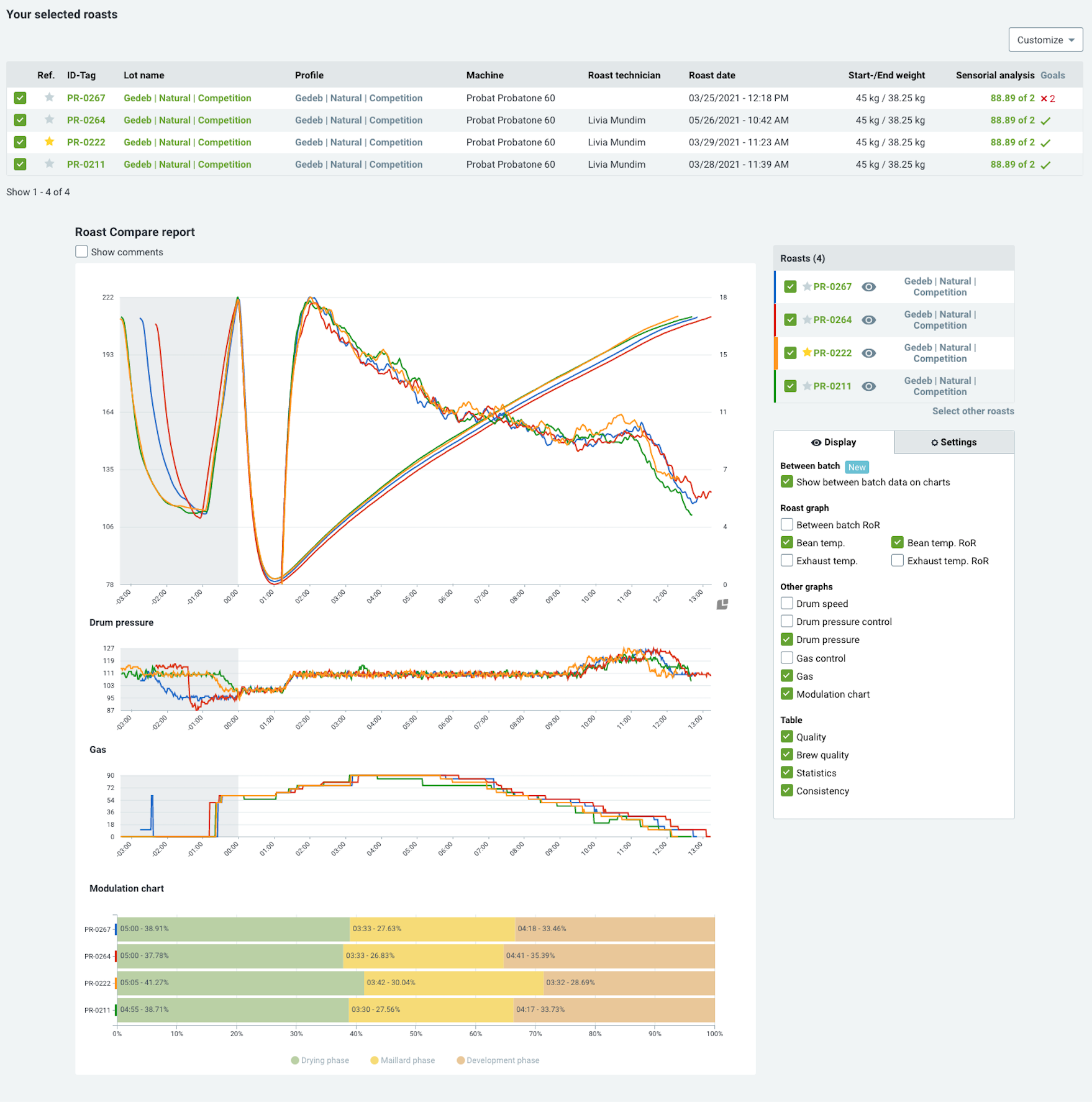Click the star next to PR-0267 in Roasts panel
Screen dimensions: 1092x1102
click(x=807, y=286)
